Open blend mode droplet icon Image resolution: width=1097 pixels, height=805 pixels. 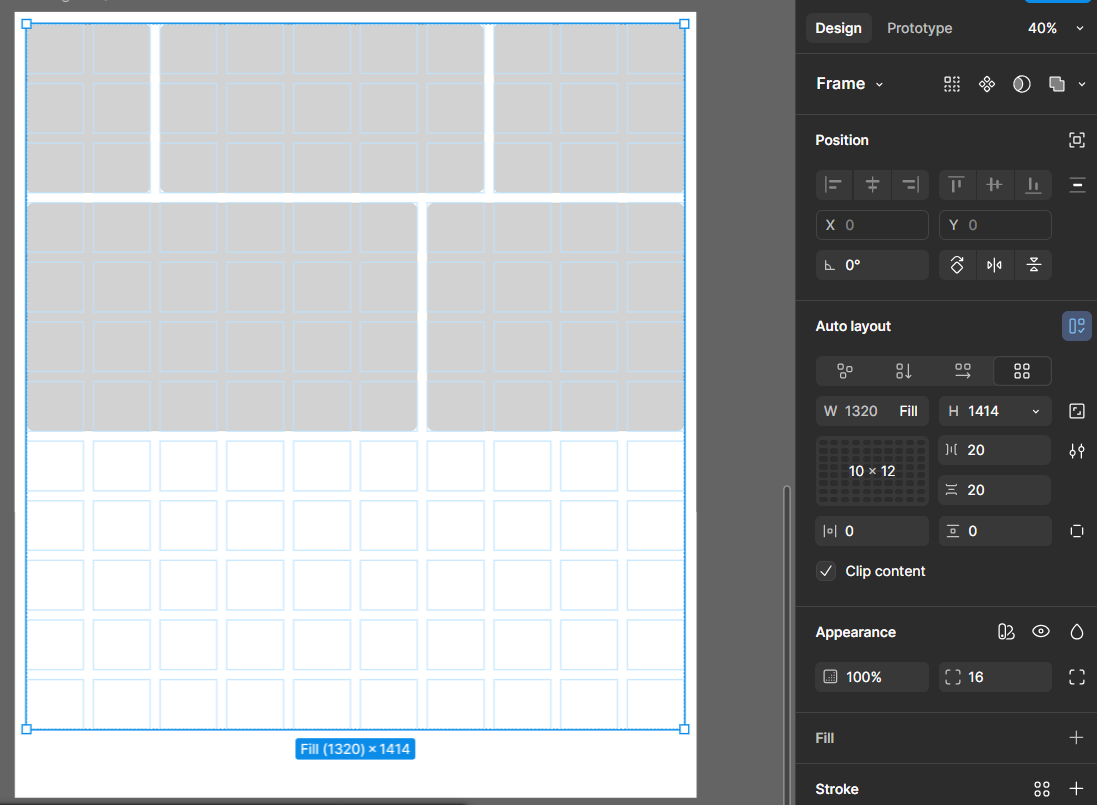[1077, 632]
